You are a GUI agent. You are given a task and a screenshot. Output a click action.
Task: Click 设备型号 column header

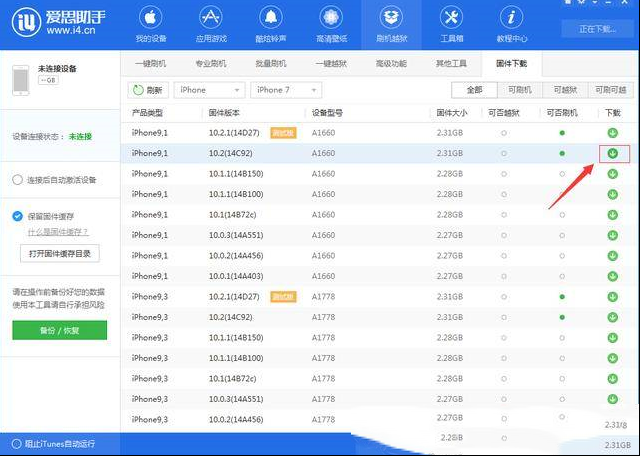tap(327, 113)
